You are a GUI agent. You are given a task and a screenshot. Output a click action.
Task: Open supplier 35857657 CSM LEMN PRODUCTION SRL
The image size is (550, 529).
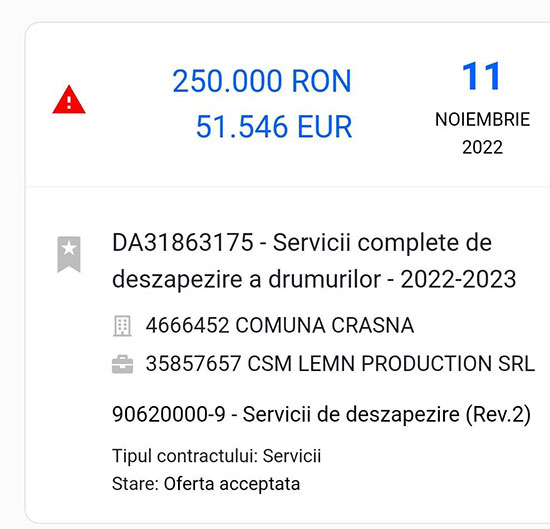[x=340, y=363]
